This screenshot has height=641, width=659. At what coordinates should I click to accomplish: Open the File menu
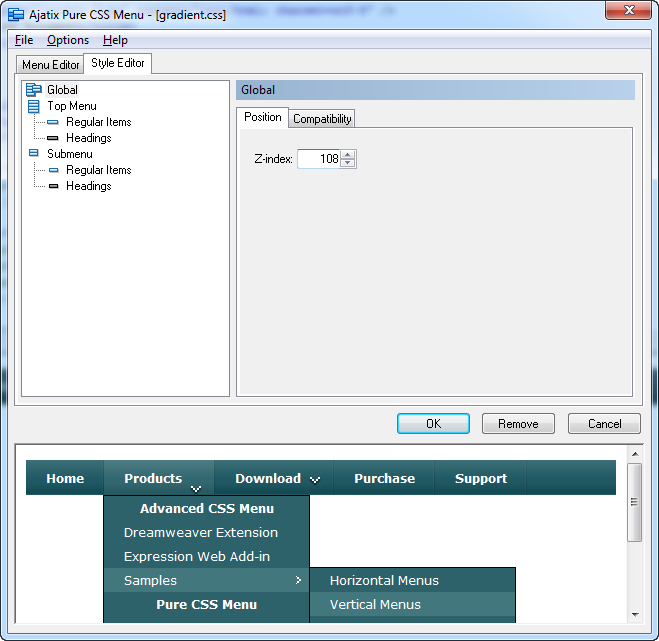click(x=24, y=40)
